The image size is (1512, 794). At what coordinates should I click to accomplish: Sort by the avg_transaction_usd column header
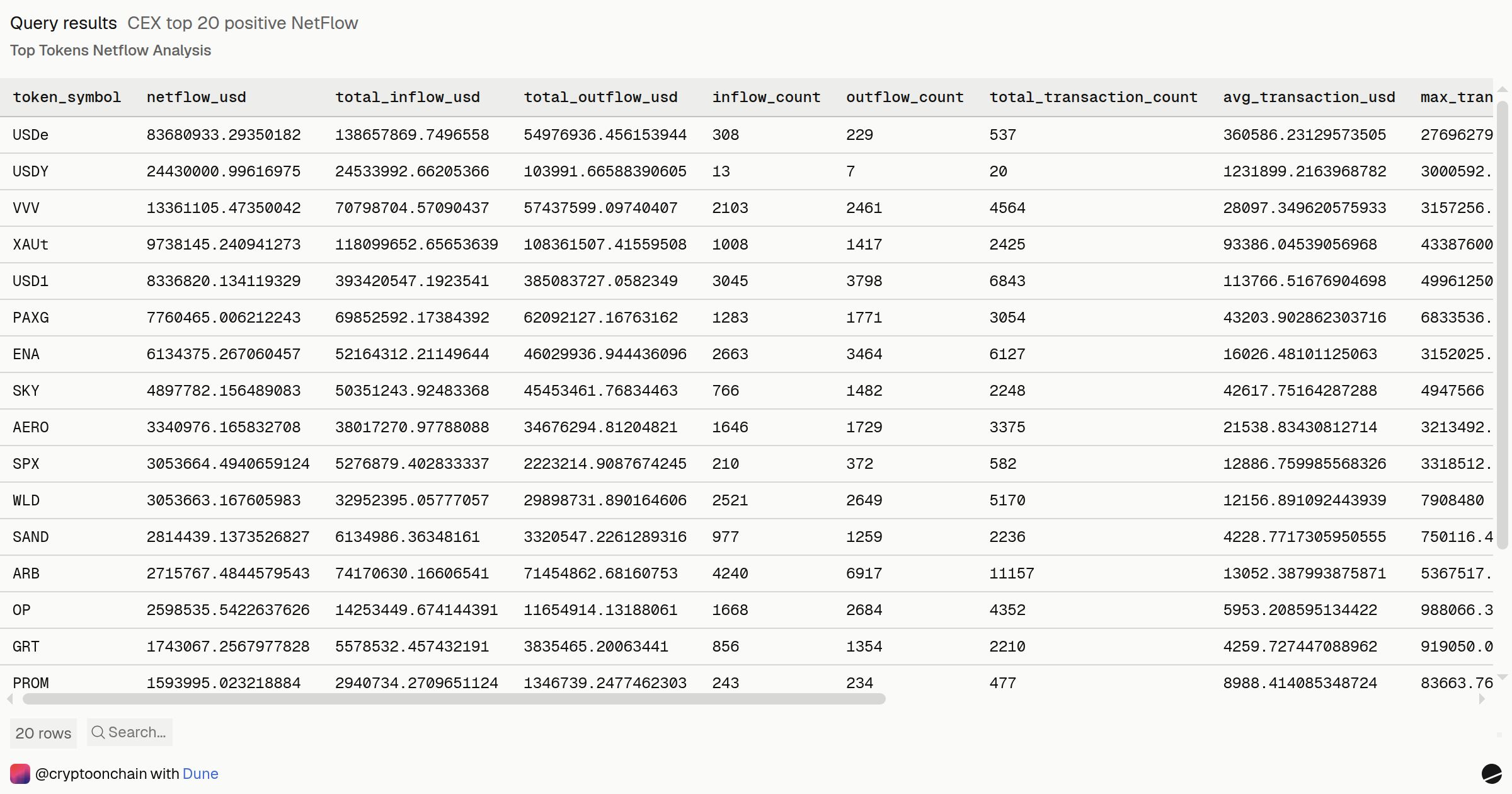[1309, 97]
